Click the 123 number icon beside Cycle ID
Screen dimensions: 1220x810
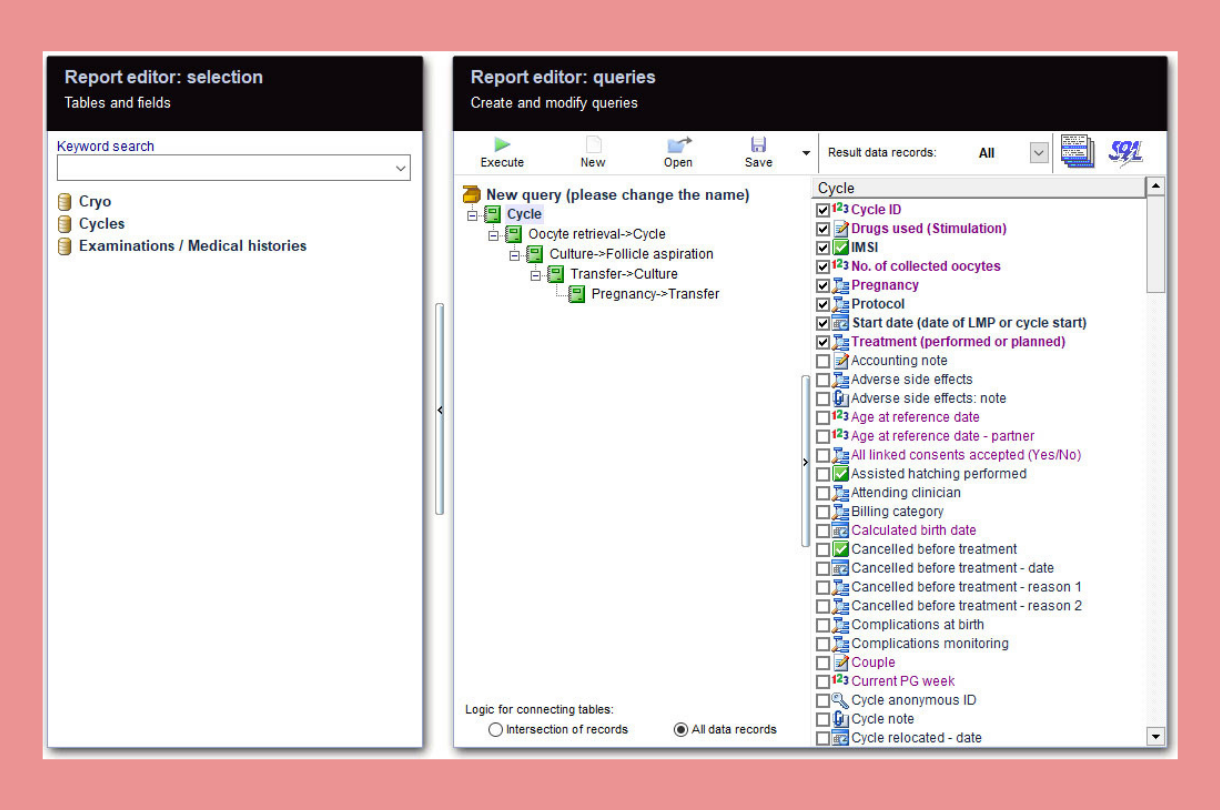coord(840,210)
